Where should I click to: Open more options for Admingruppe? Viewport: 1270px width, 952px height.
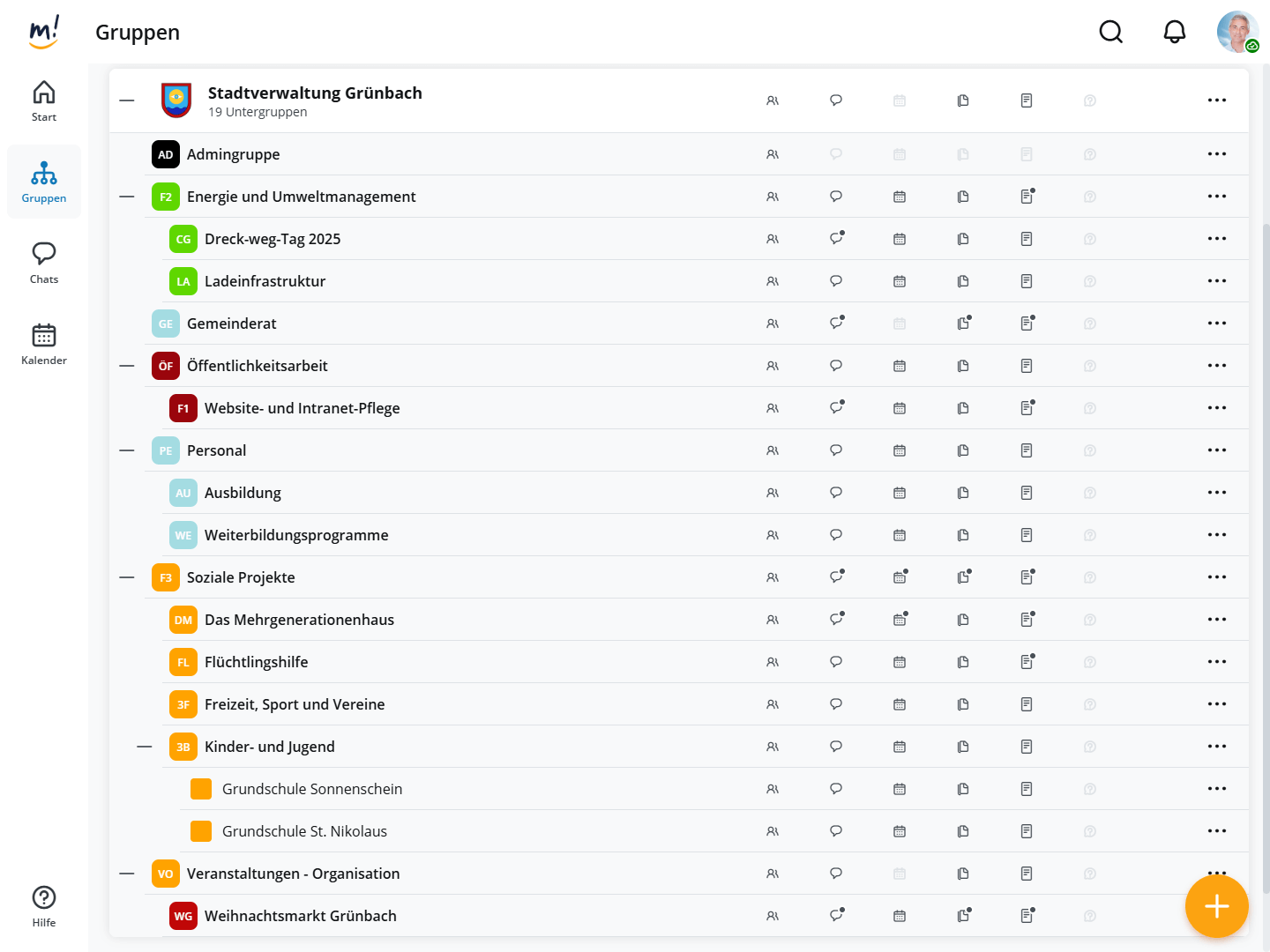point(1217,154)
